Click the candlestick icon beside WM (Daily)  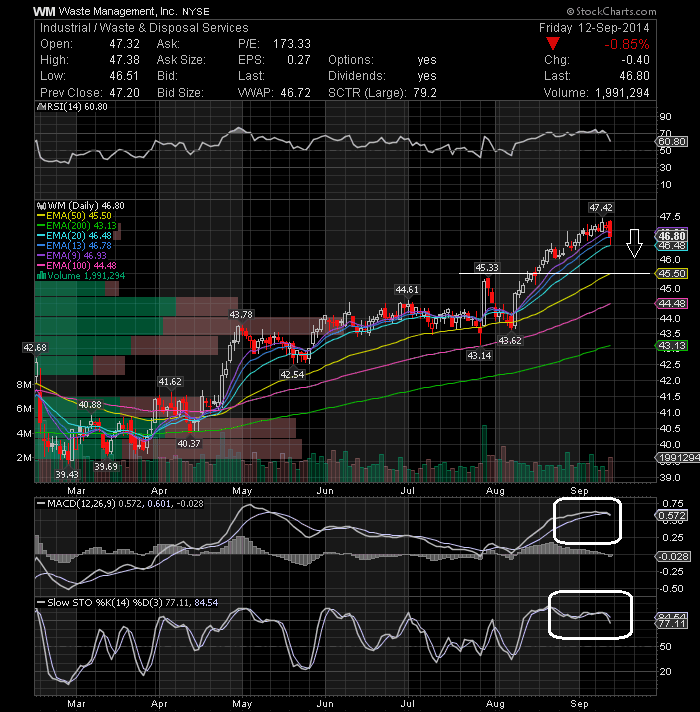pos(41,206)
